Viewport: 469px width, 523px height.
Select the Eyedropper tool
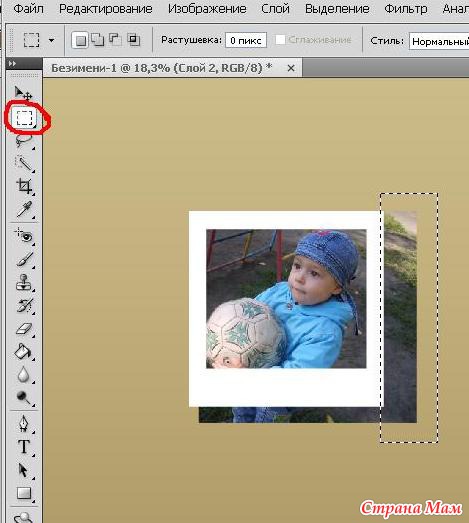pos(24,209)
